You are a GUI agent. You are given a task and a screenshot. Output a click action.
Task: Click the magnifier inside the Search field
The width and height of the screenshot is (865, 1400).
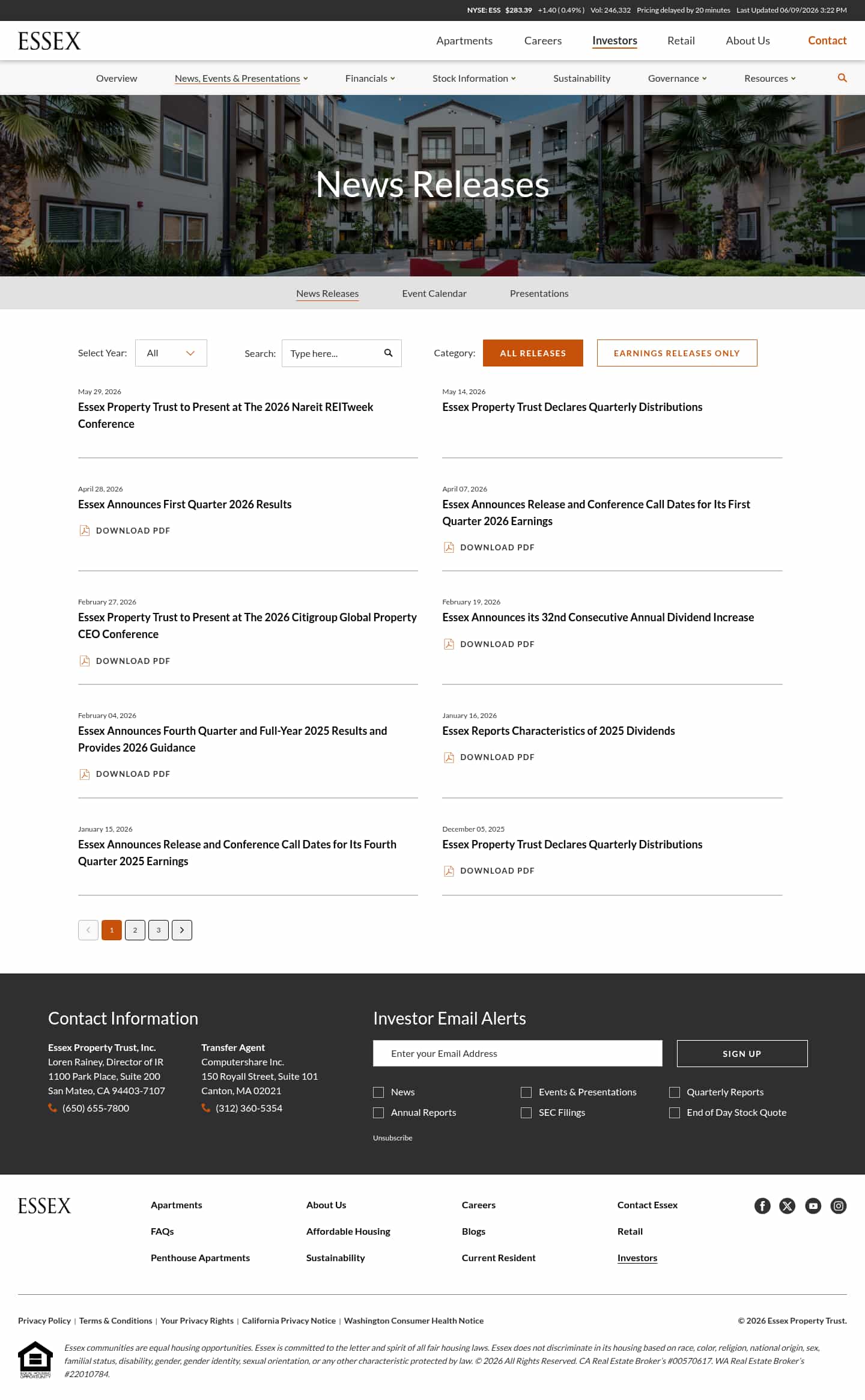[x=388, y=353]
